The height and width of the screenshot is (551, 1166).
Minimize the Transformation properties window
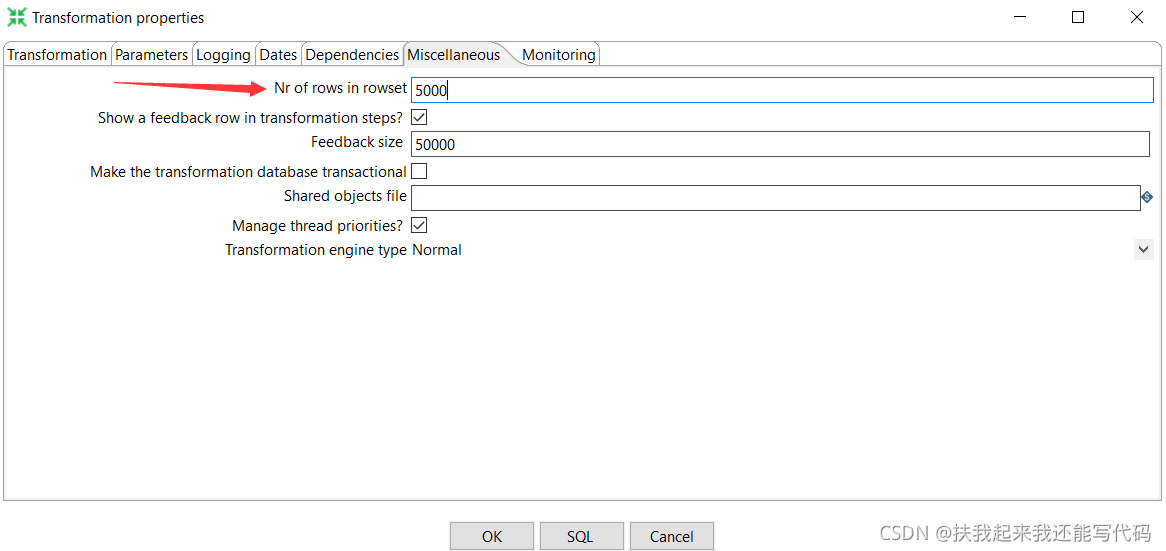tap(1019, 17)
